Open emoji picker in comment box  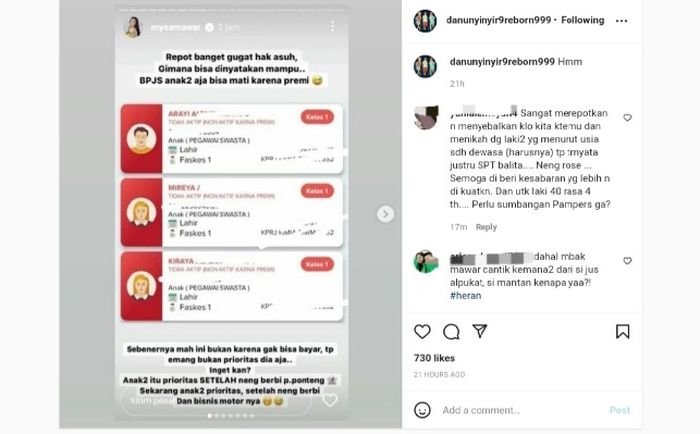tap(422, 410)
